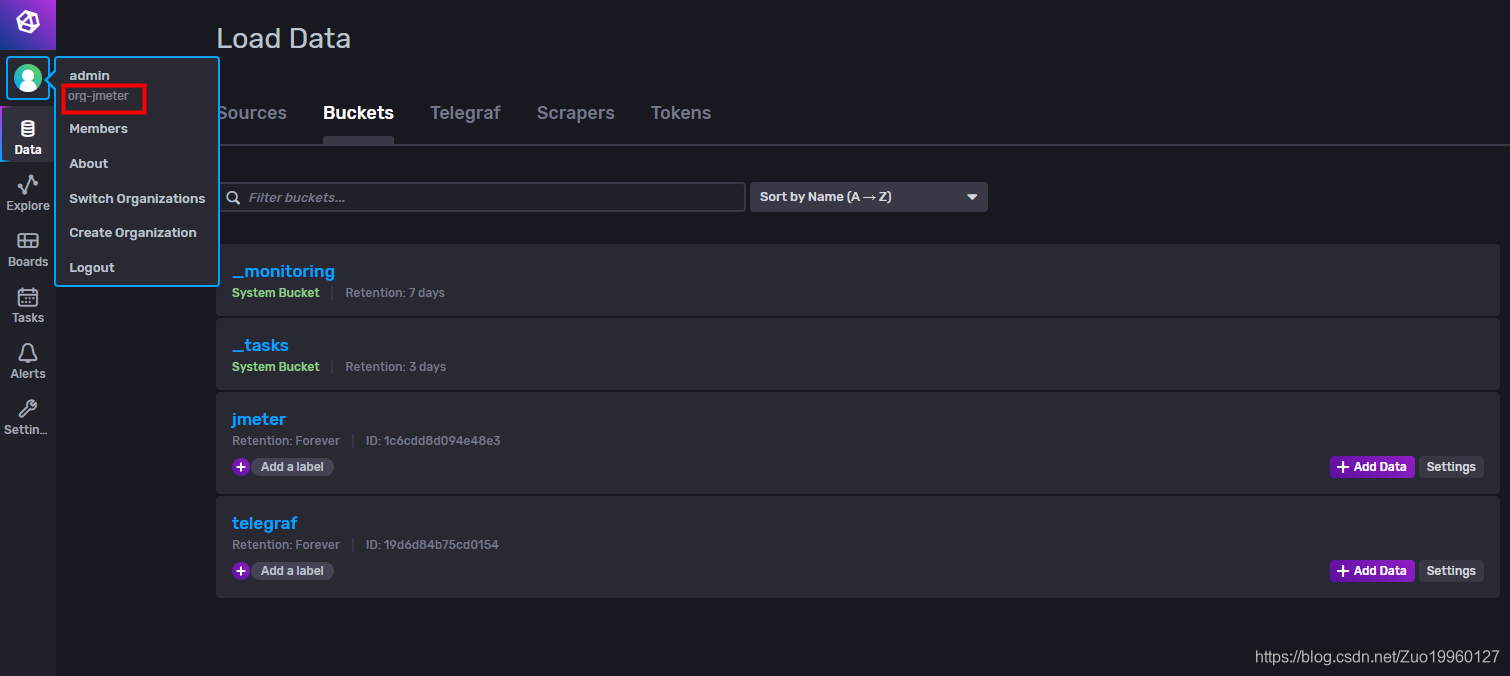Click Add Data for jmeter bucket
This screenshot has height=676, width=1510.
click(x=1372, y=467)
